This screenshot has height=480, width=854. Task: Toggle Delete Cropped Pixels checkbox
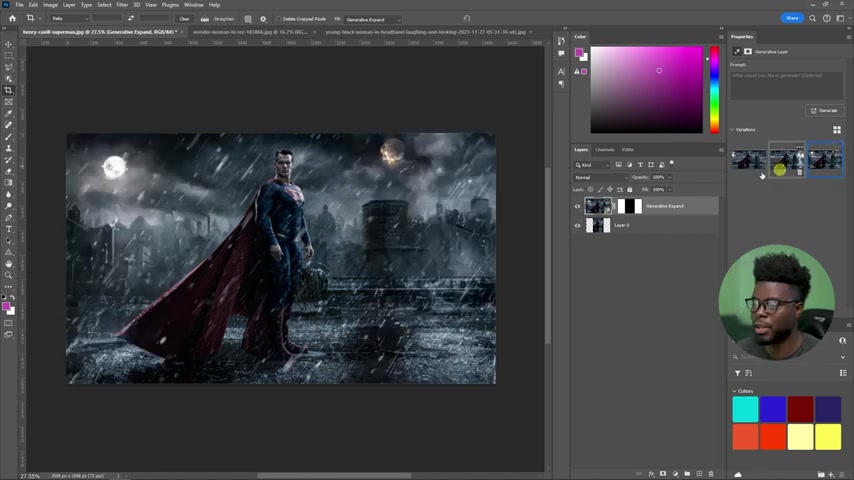click(x=279, y=19)
